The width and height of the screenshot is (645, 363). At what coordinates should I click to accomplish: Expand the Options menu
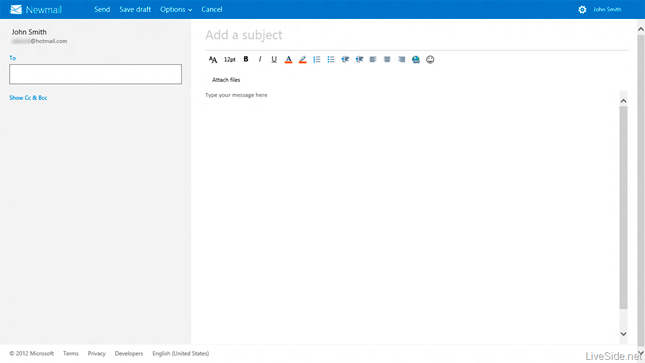click(x=176, y=9)
